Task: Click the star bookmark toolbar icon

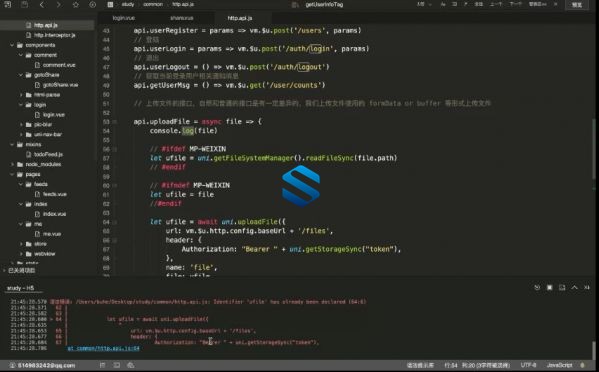Action: (x=76, y=5)
